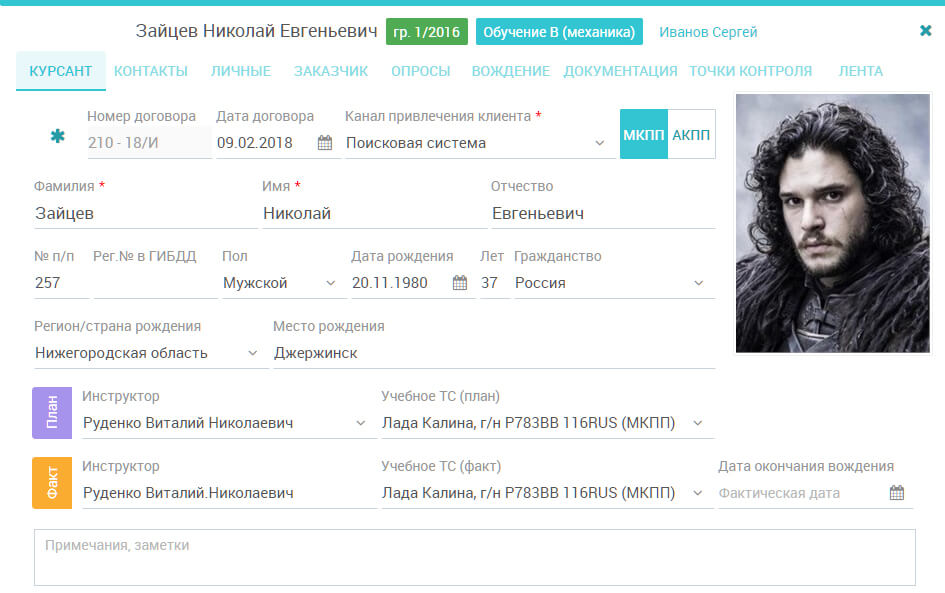Click the purple План label

52,413
